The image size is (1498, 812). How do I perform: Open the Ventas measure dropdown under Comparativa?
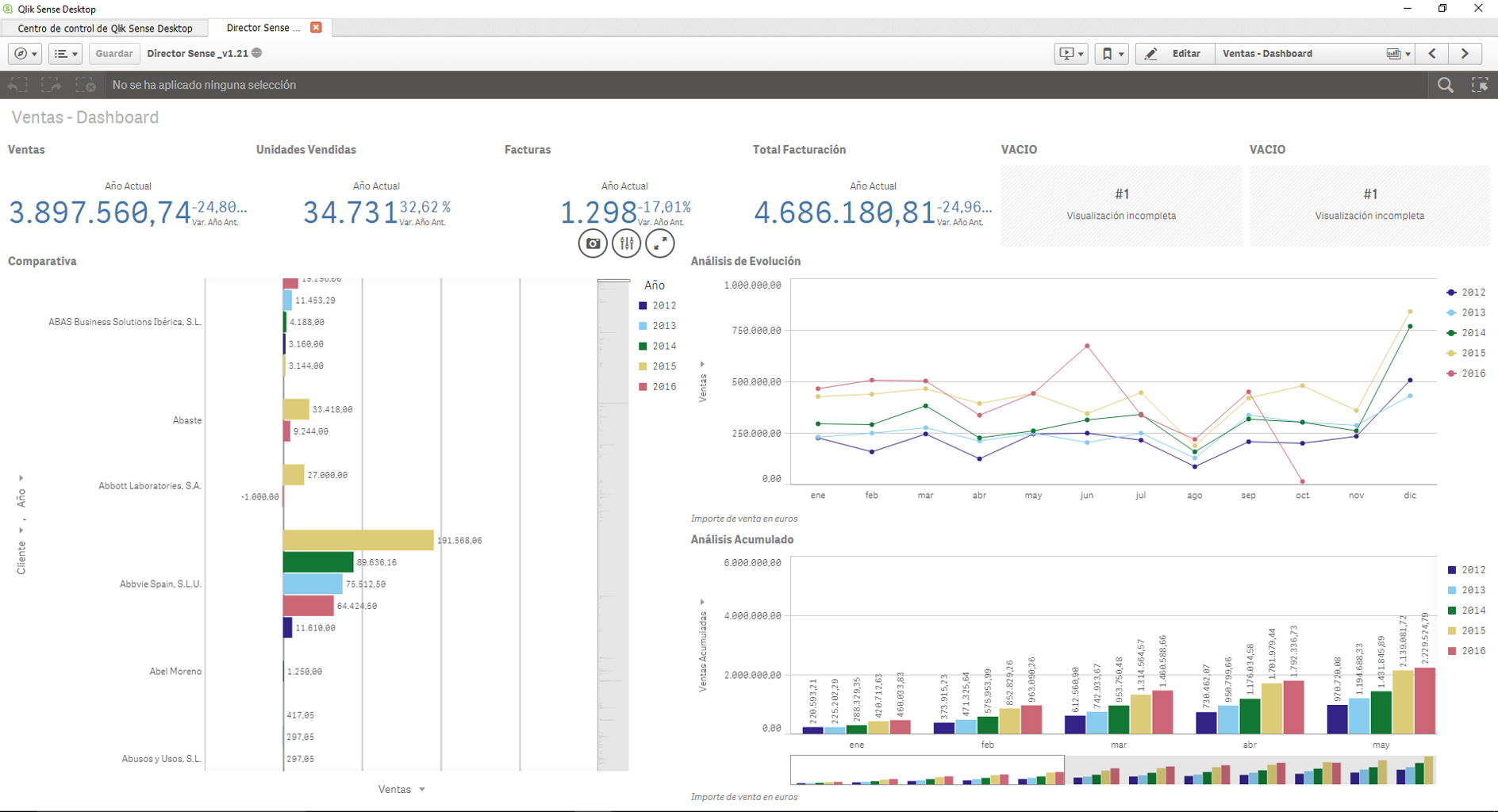tap(401, 789)
